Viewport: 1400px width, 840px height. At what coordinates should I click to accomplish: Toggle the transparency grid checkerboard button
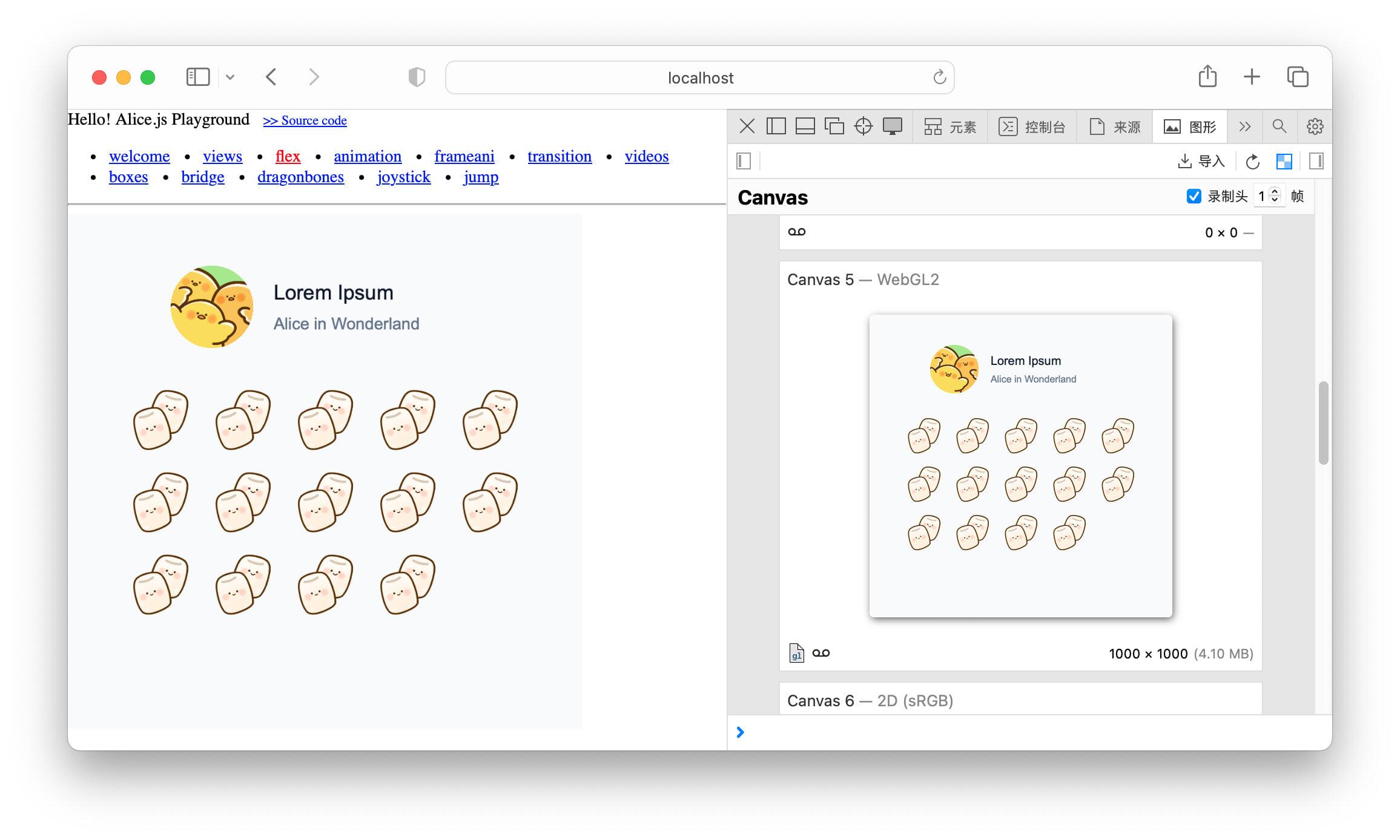tap(1284, 162)
